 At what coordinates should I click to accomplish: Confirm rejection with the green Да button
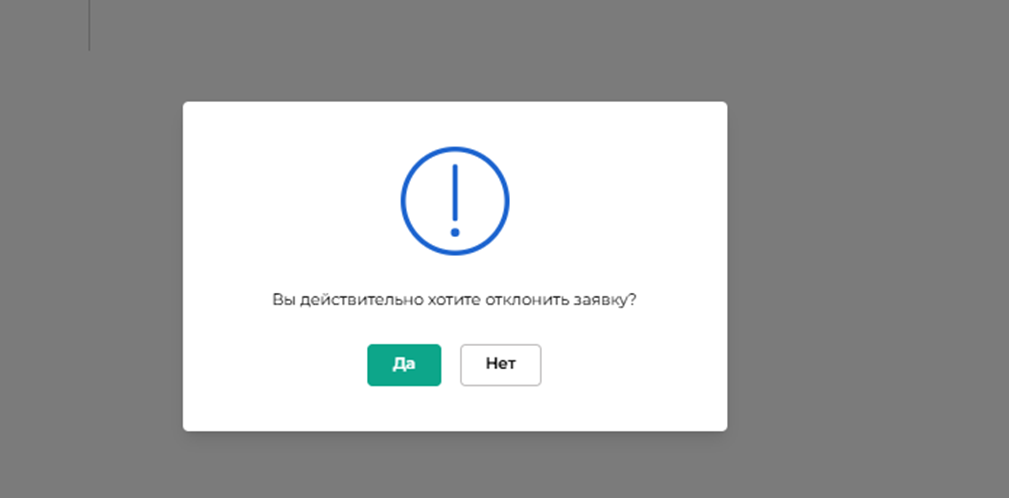[x=404, y=365]
